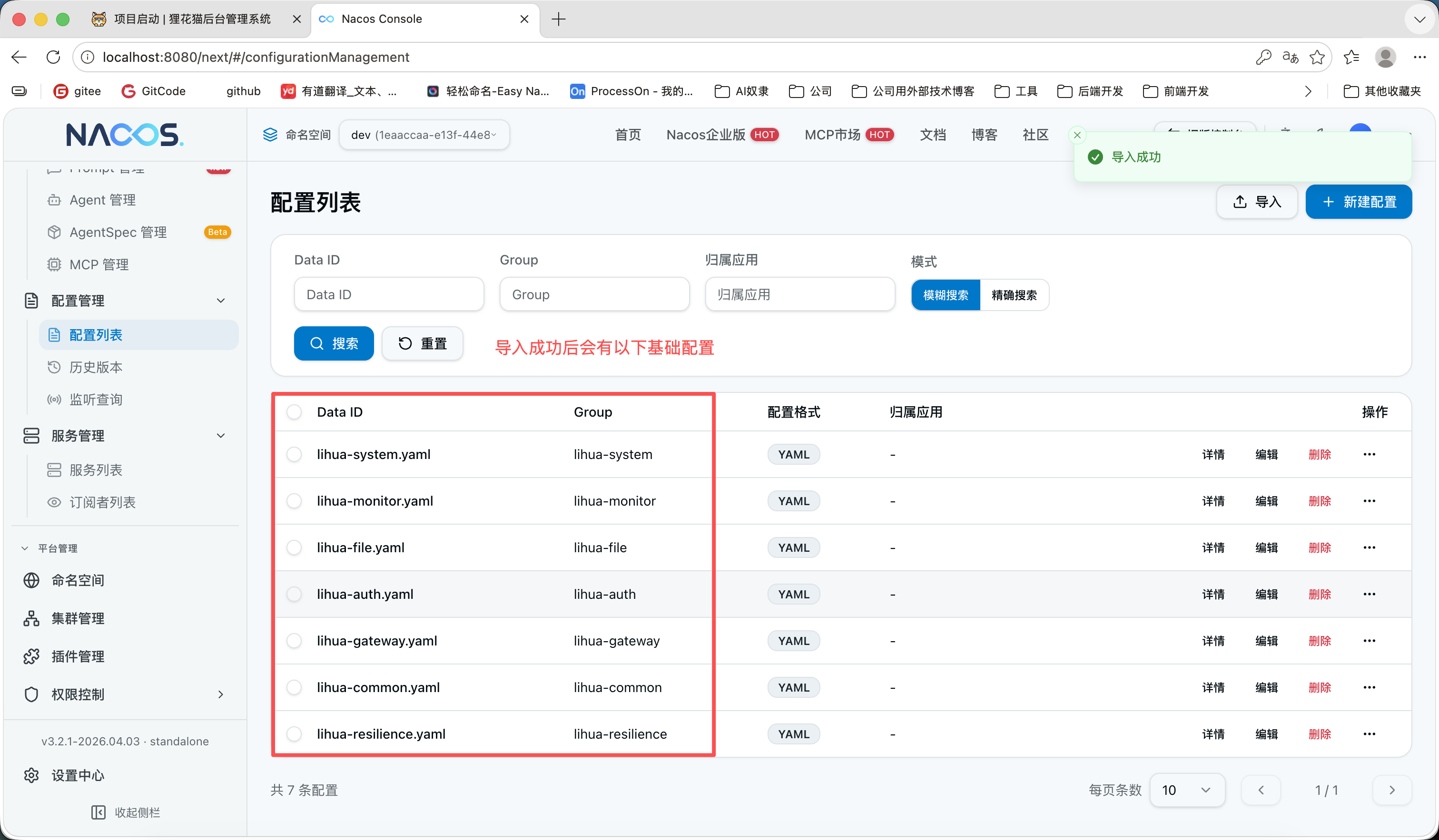Viewport: 1439px width, 840px height.
Task: Show more bookmarks with the overflow chevron
Action: pyautogui.click(x=1308, y=91)
